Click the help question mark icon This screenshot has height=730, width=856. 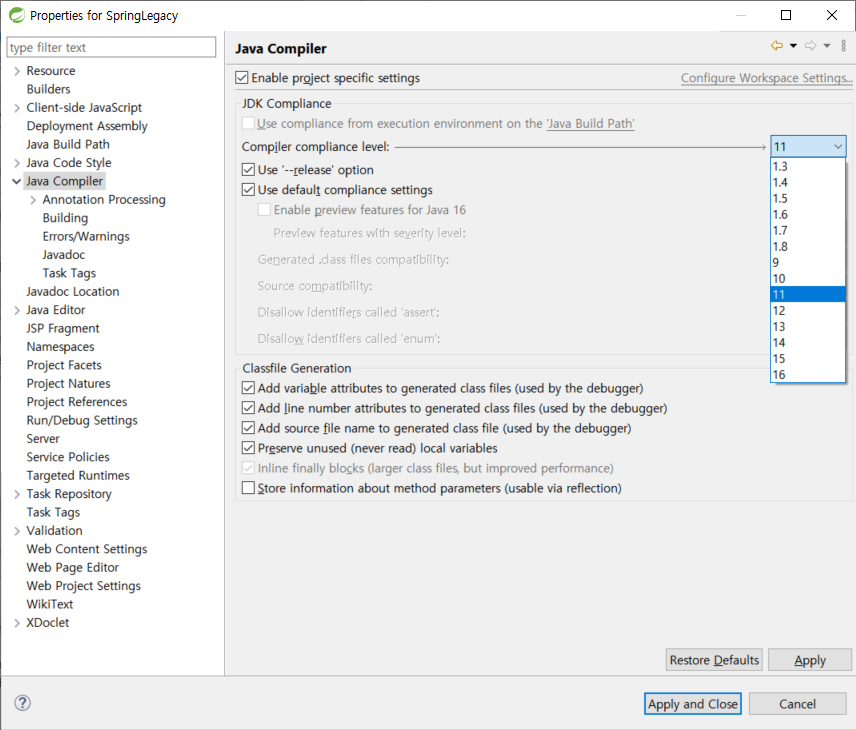22,703
